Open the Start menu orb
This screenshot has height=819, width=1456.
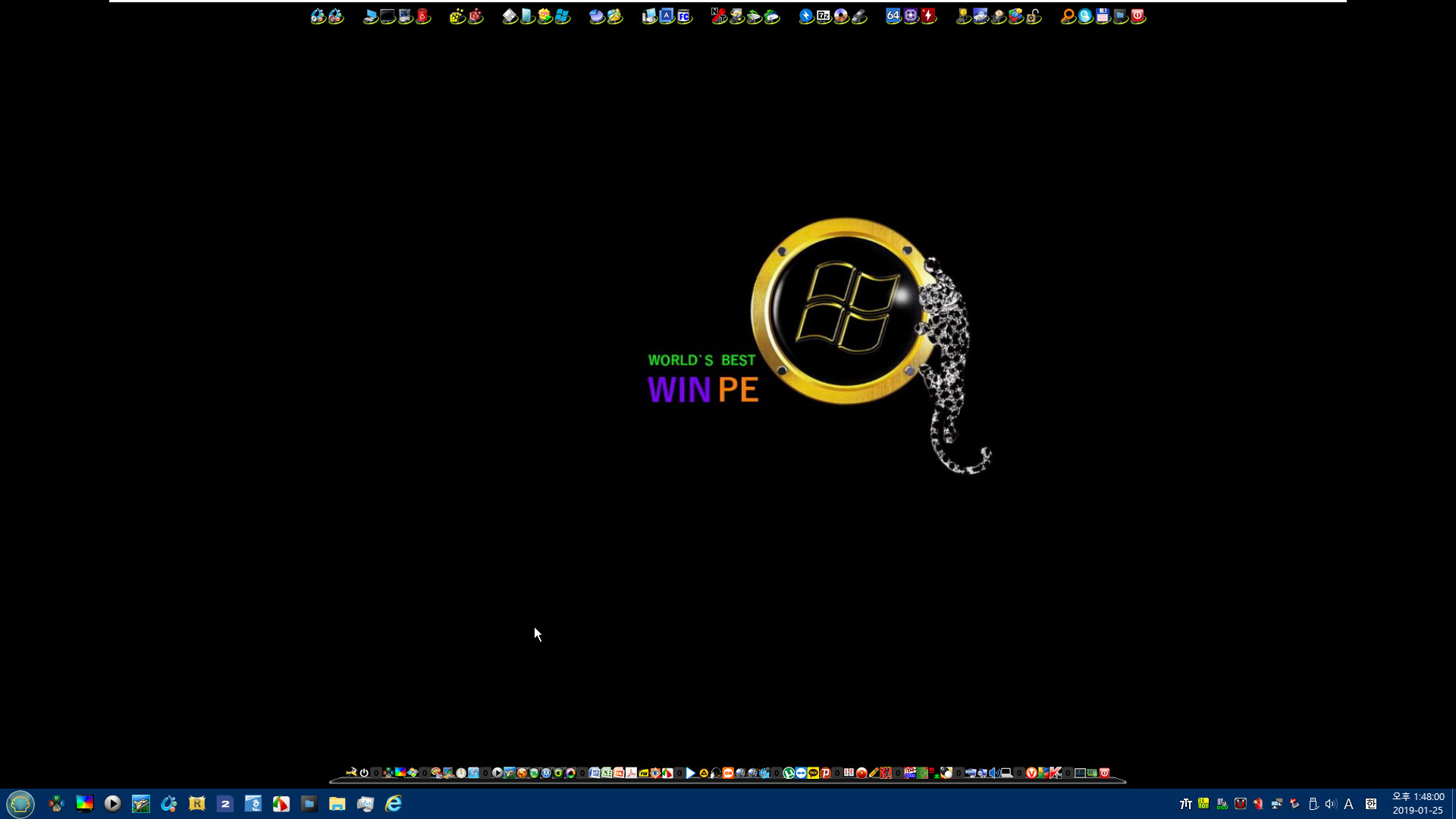[x=20, y=804]
